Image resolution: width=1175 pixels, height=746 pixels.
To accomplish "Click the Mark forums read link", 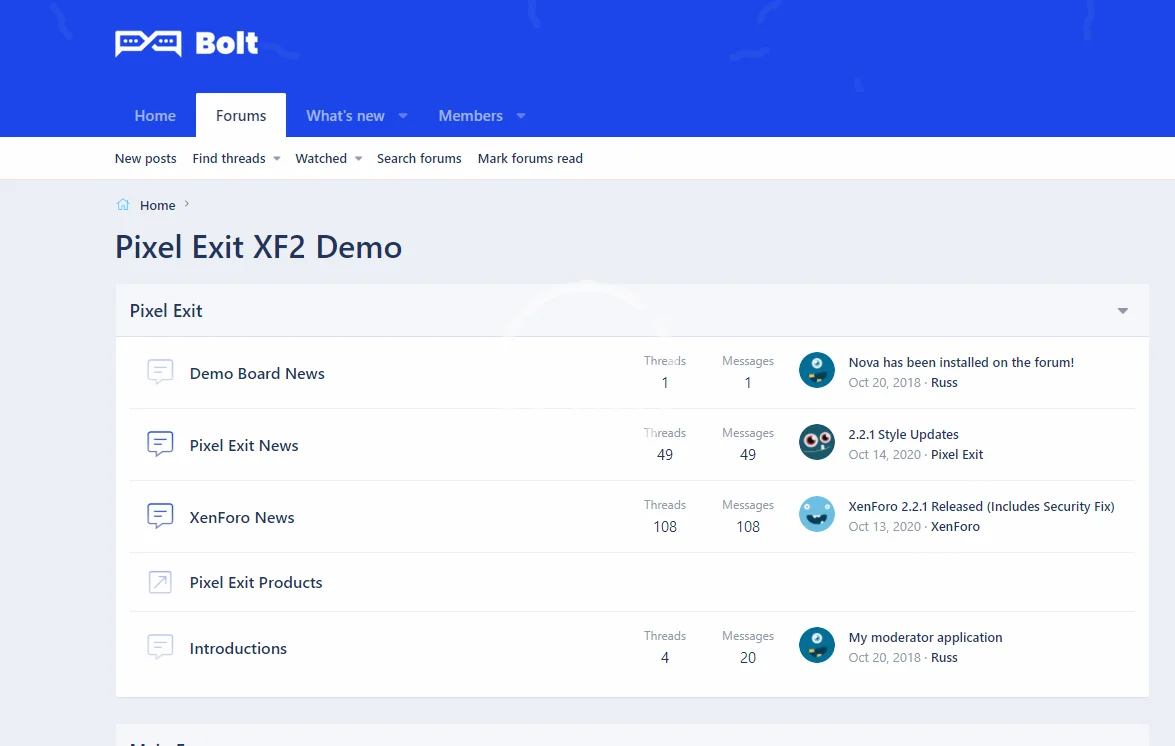I will [x=530, y=159].
